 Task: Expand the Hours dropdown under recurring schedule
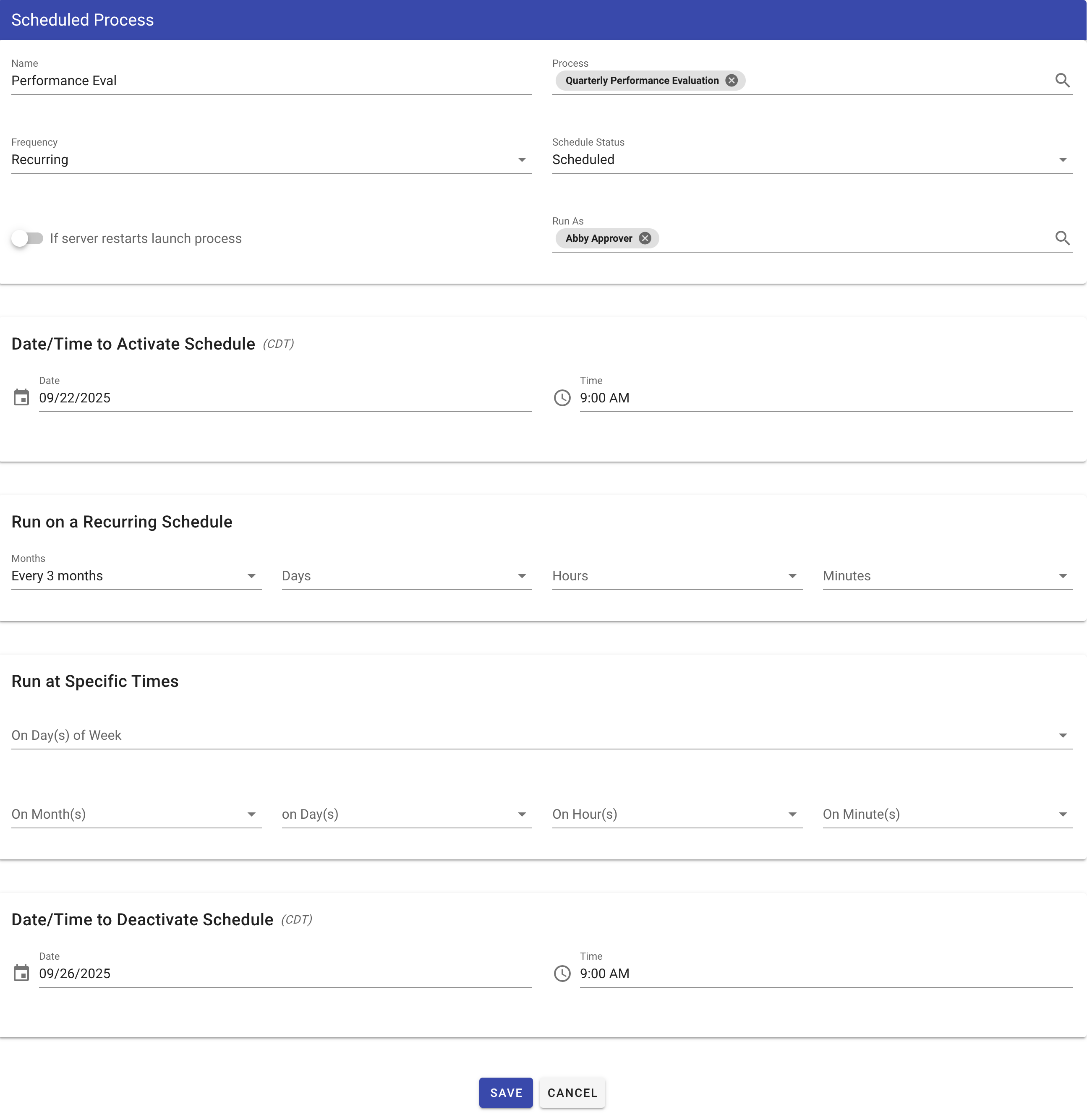(793, 575)
